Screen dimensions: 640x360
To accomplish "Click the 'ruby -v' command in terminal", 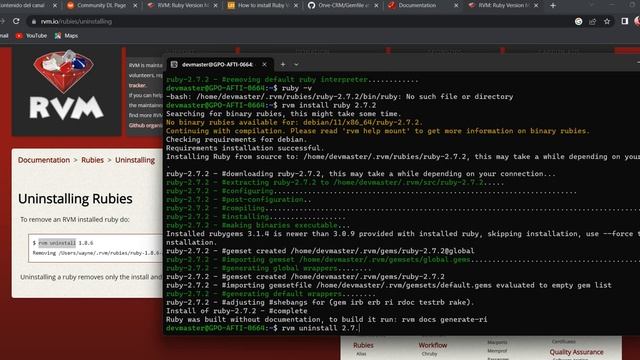I will point(297,88).
